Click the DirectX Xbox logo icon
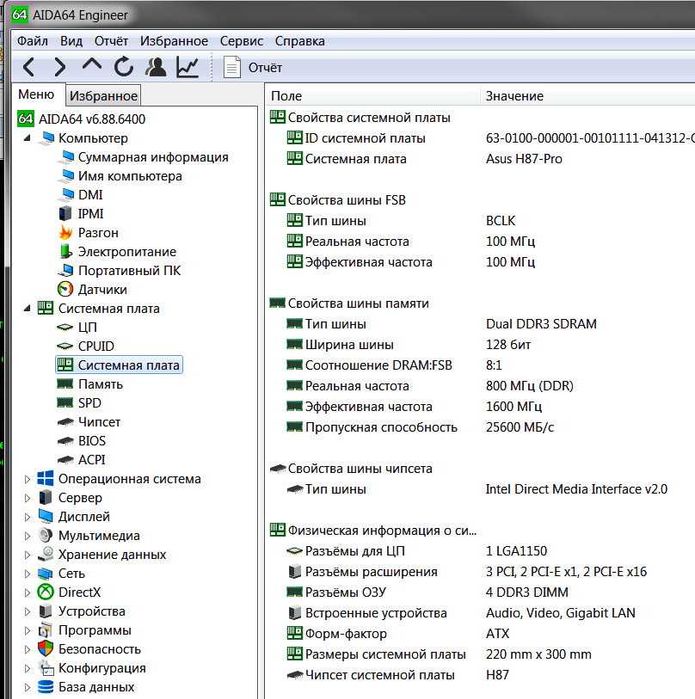Viewport: 695px width, 699px height. (45, 592)
